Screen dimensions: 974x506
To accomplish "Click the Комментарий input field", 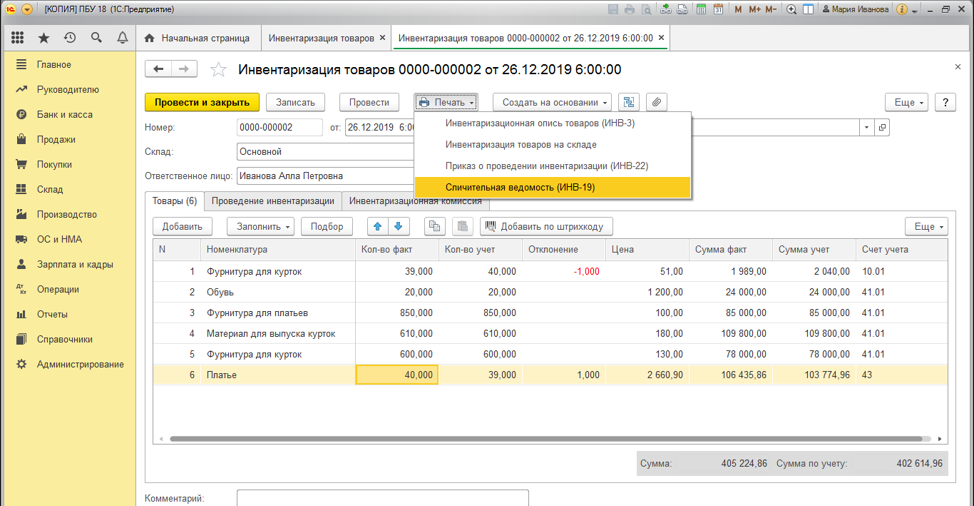I will coord(382,497).
